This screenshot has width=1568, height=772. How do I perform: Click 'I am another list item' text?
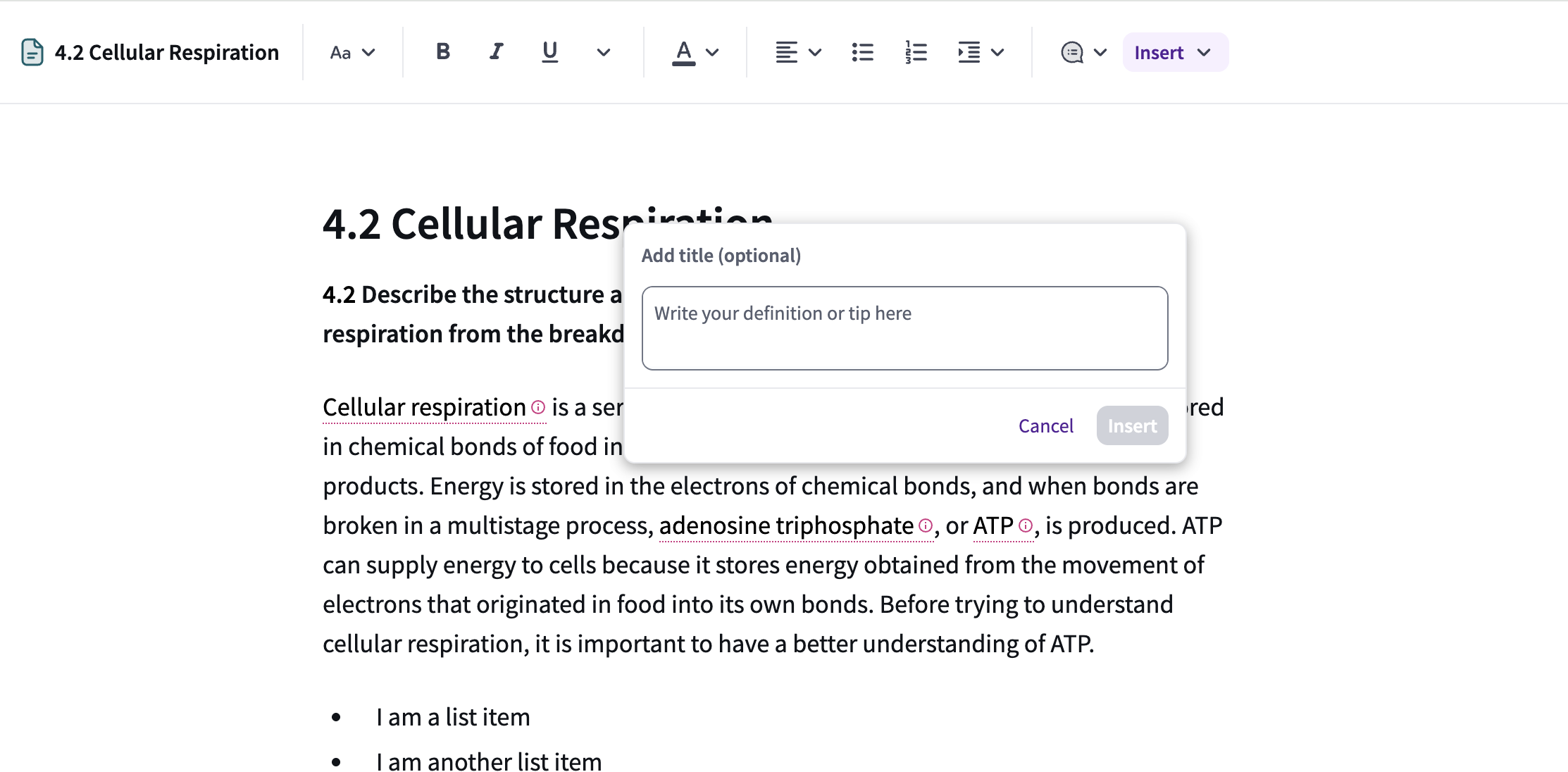click(489, 761)
